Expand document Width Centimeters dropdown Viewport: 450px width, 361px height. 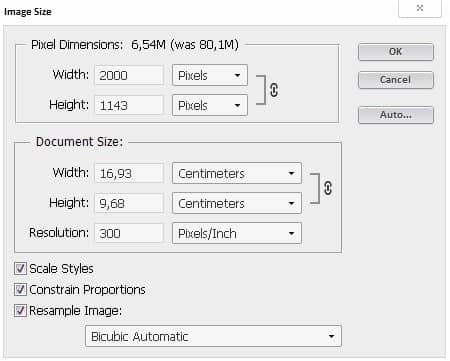point(237,173)
